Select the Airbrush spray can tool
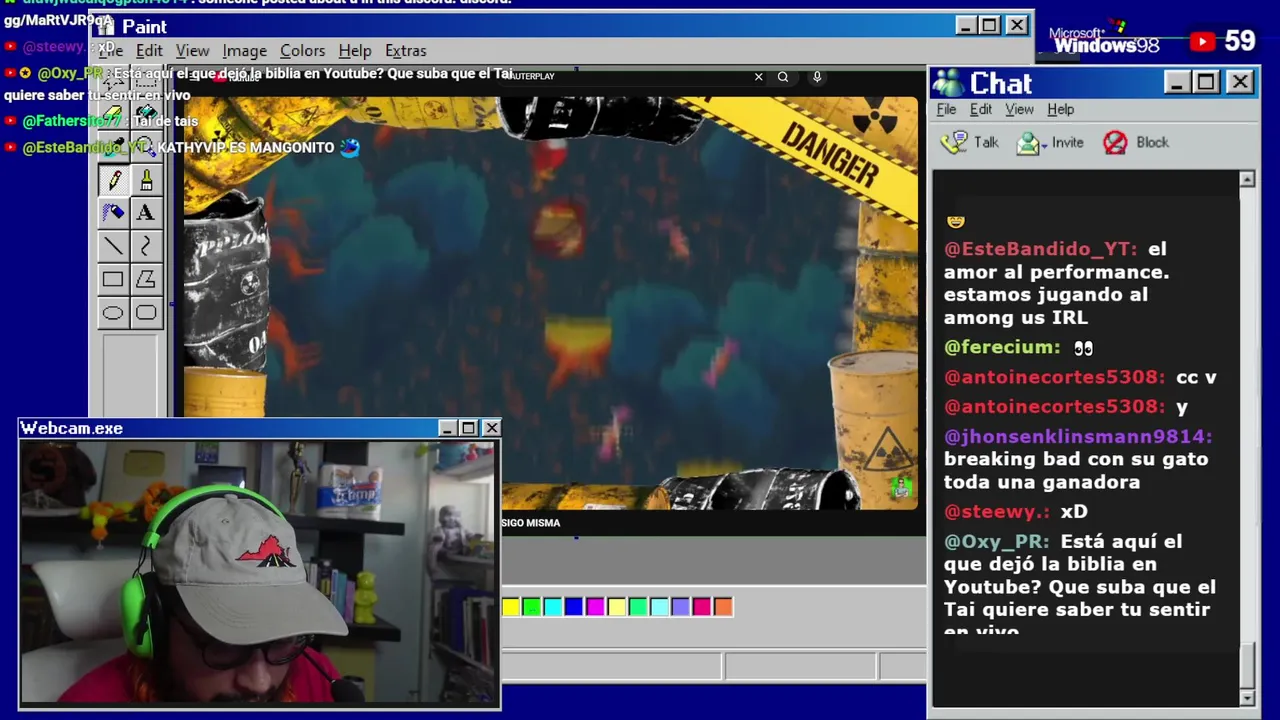The height and width of the screenshot is (720, 1280). pos(113,212)
